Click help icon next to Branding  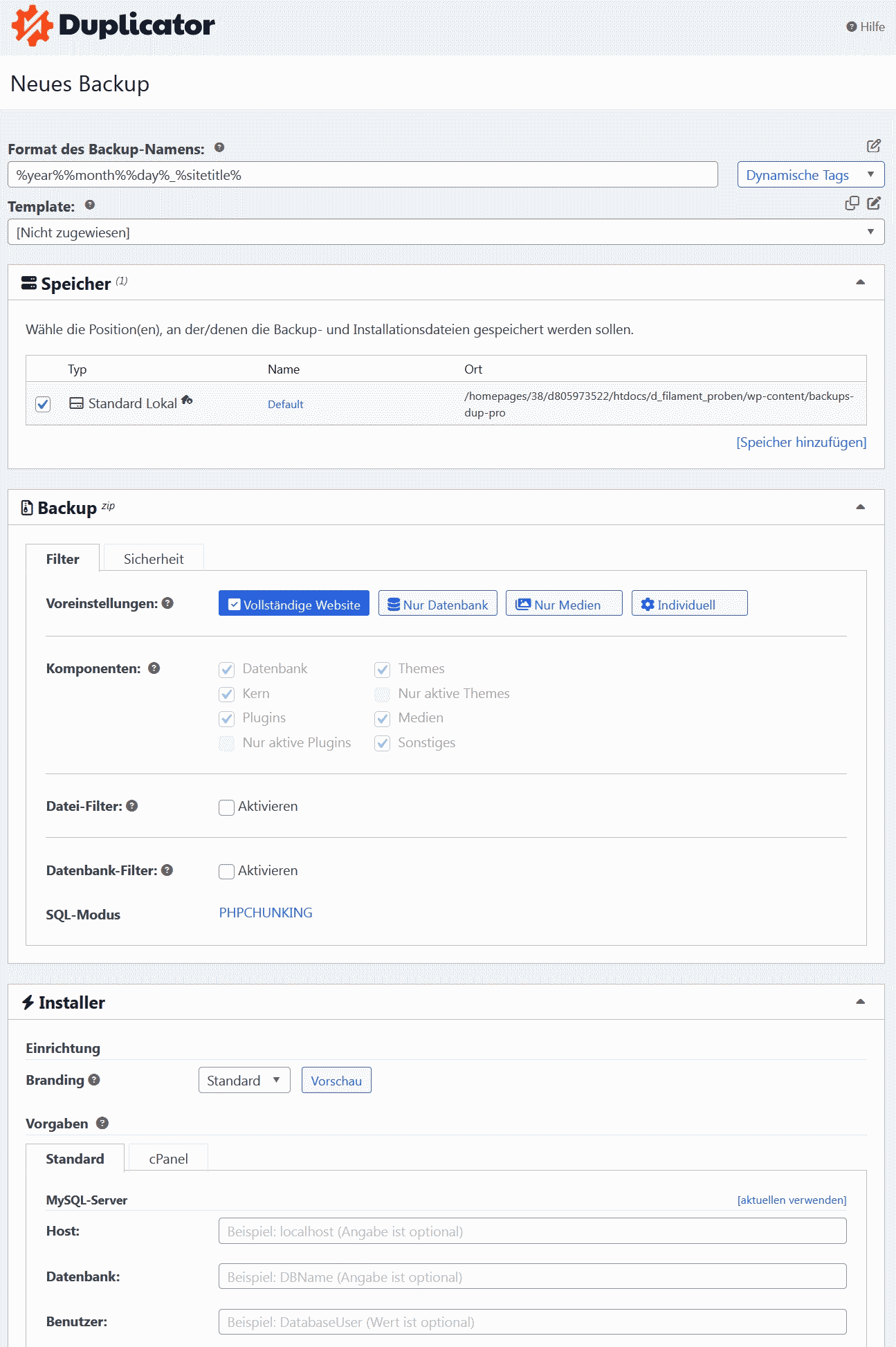point(94,1080)
